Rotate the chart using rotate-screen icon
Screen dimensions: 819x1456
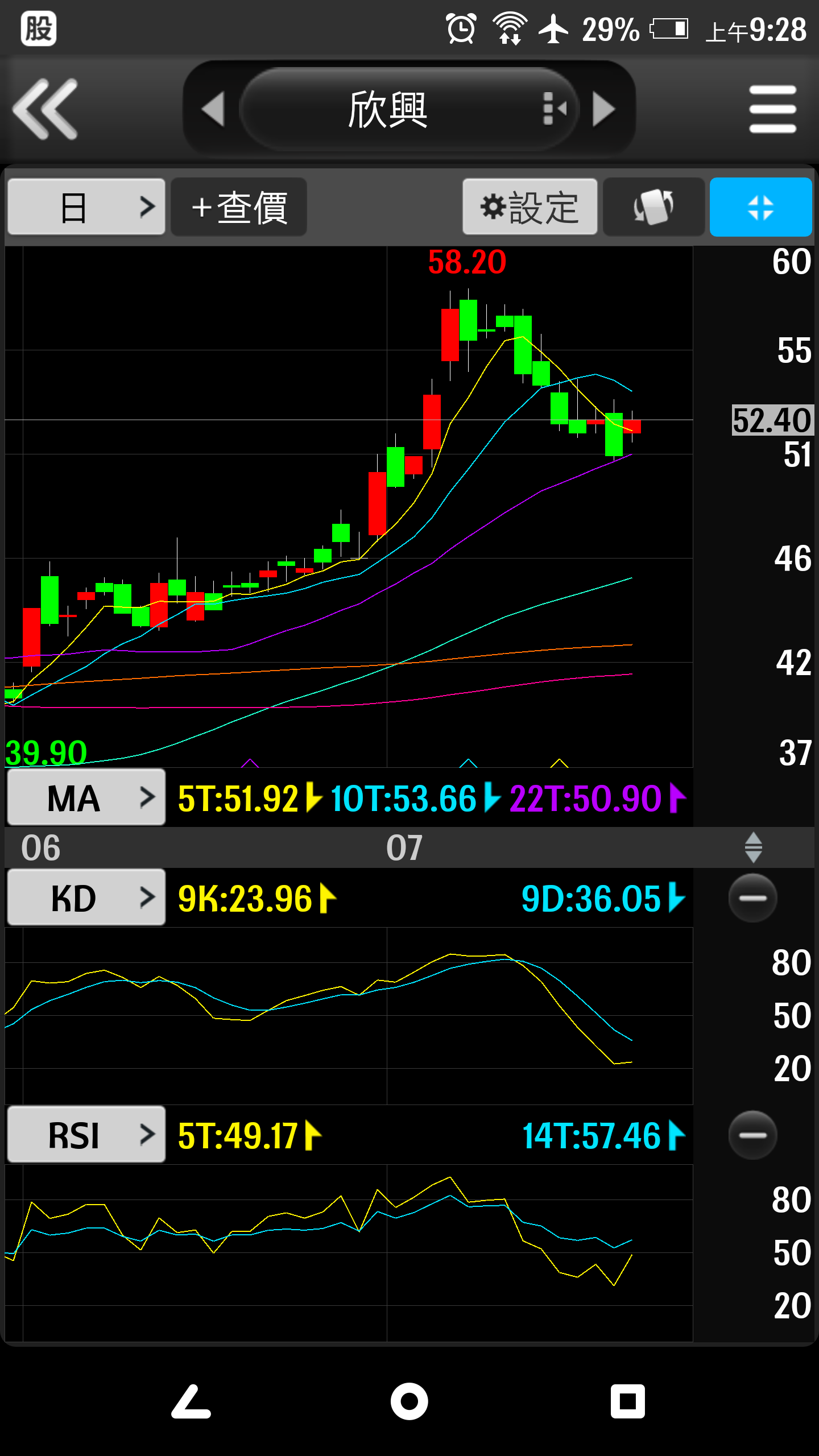(x=653, y=207)
